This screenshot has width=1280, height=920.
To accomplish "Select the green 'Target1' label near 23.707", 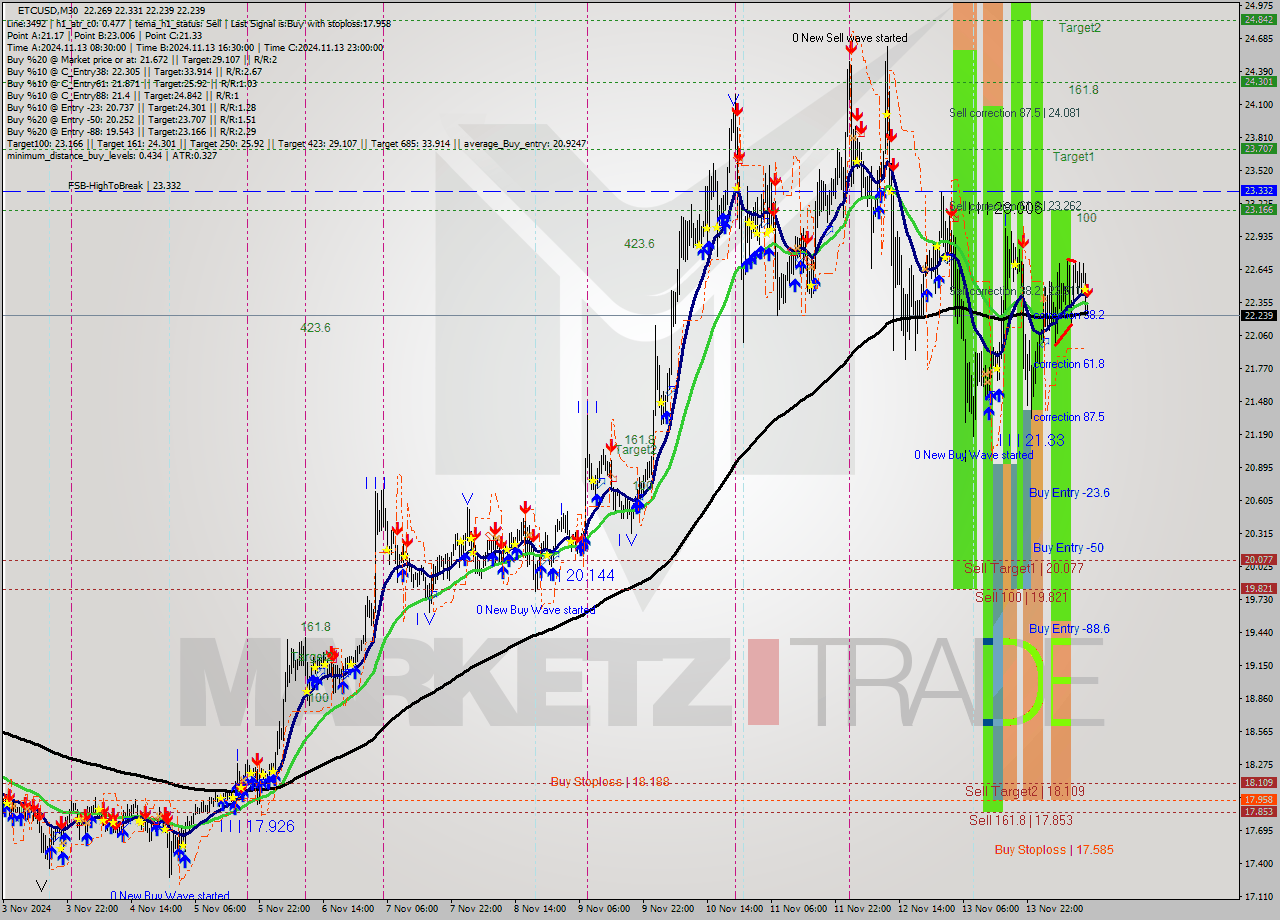I will tap(1073, 157).
